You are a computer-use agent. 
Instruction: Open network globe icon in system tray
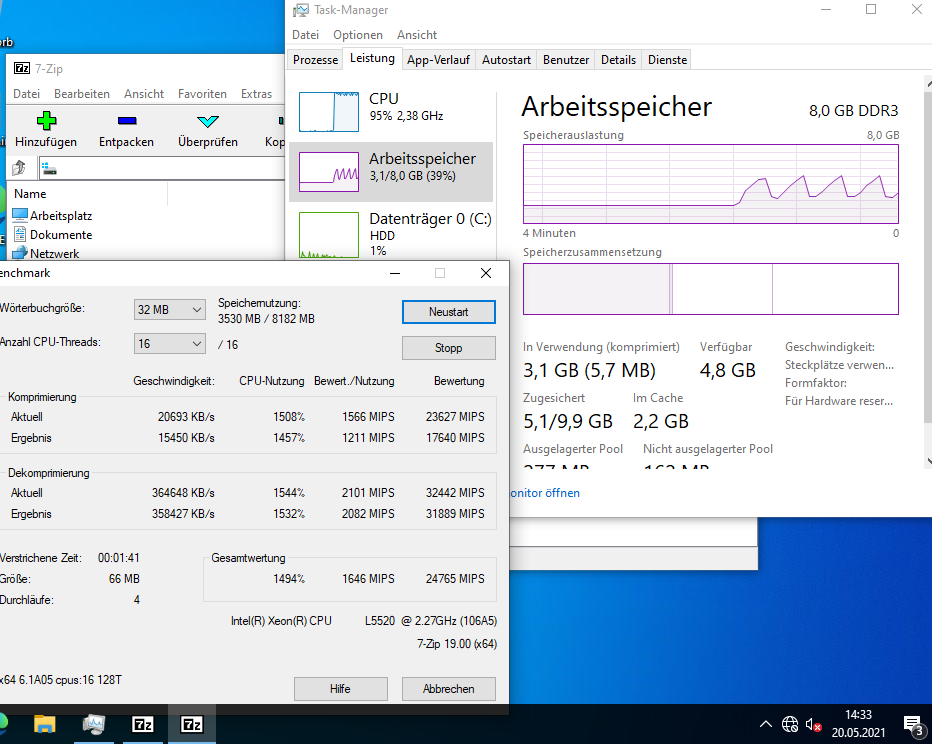click(790, 724)
